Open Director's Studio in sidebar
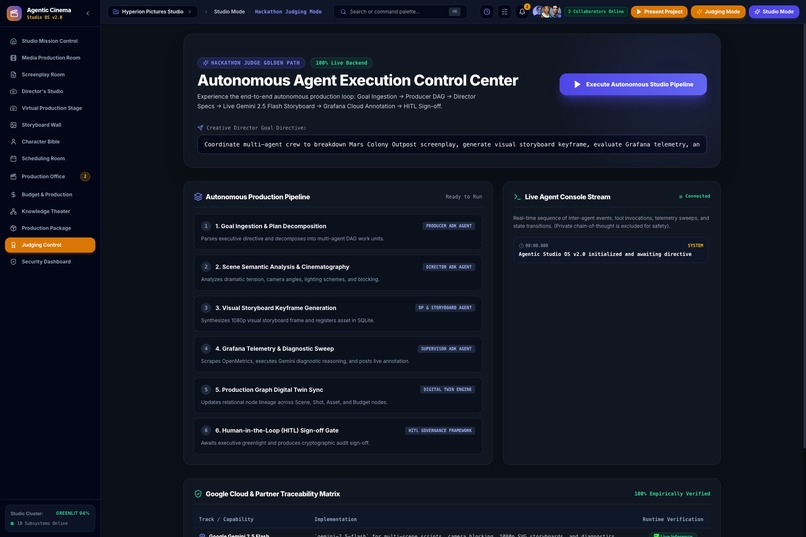 pyautogui.click(x=50, y=91)
